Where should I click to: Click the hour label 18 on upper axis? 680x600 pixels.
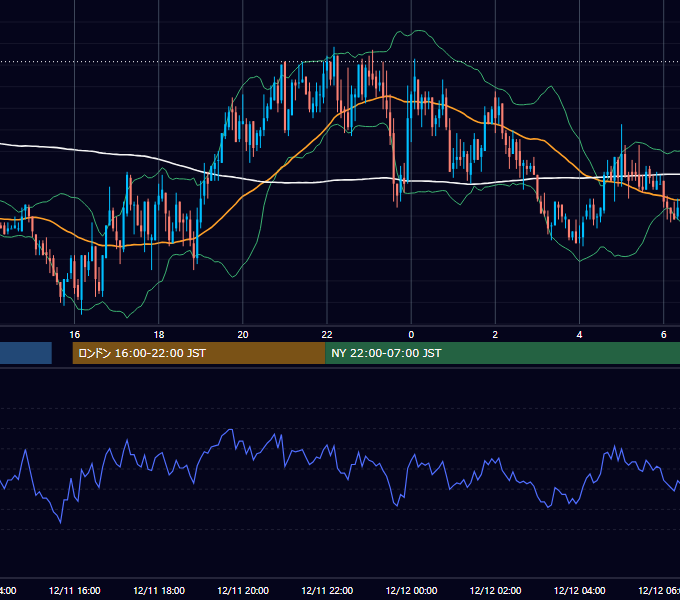click(x=159, y=335)
